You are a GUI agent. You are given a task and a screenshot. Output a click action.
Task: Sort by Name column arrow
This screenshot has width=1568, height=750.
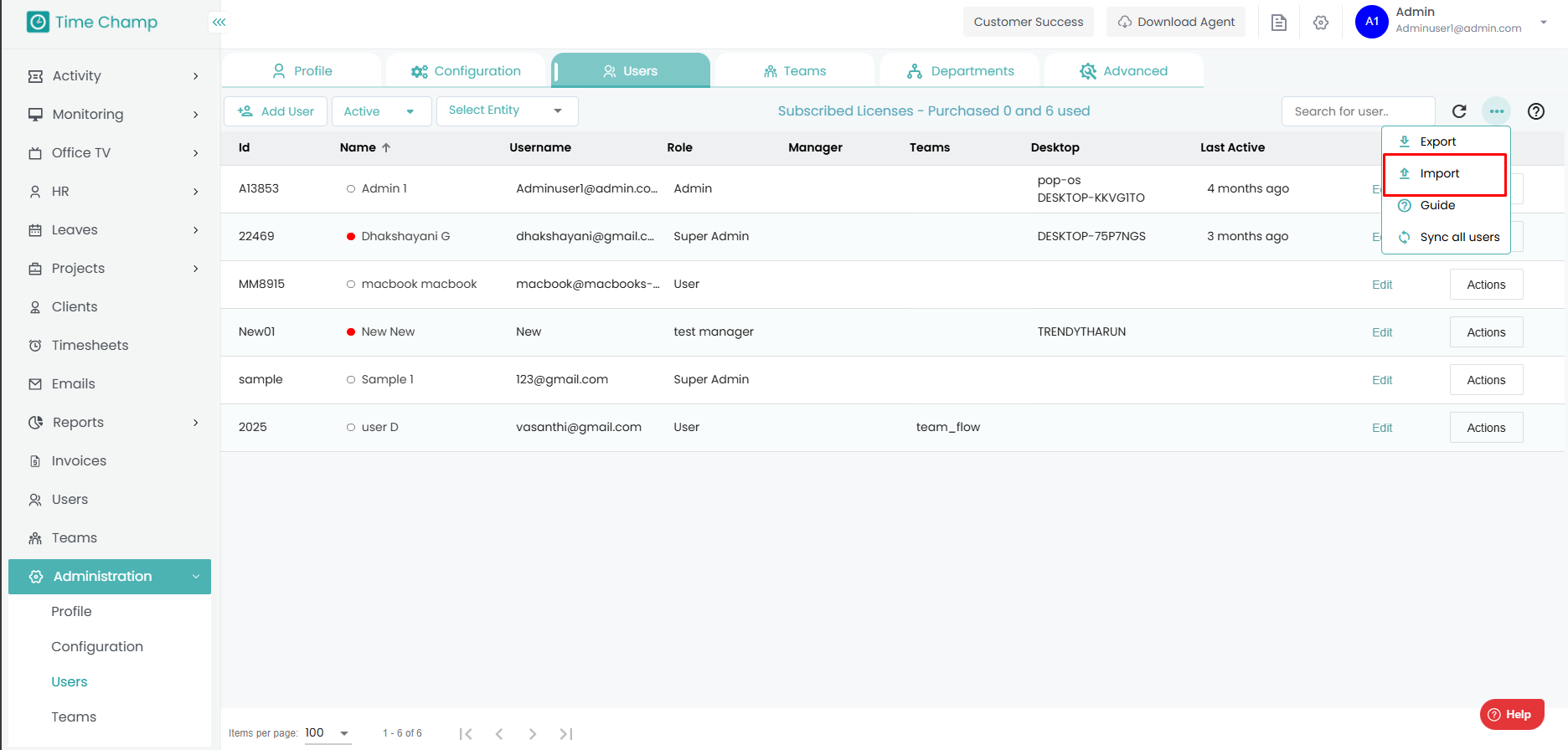click(x=386, y=147)
